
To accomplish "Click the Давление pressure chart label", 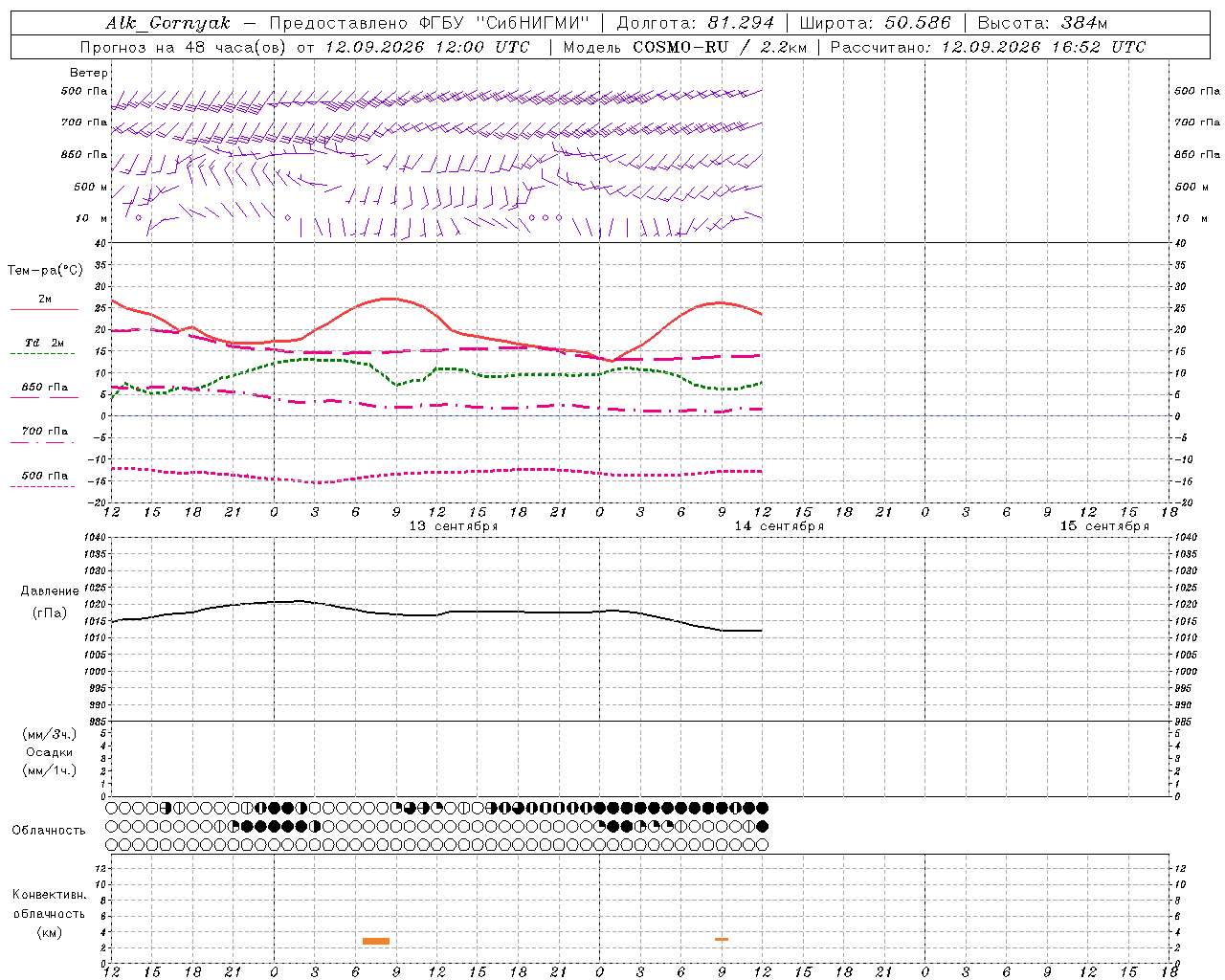I will pyautogui.click(x=50, y=590).
